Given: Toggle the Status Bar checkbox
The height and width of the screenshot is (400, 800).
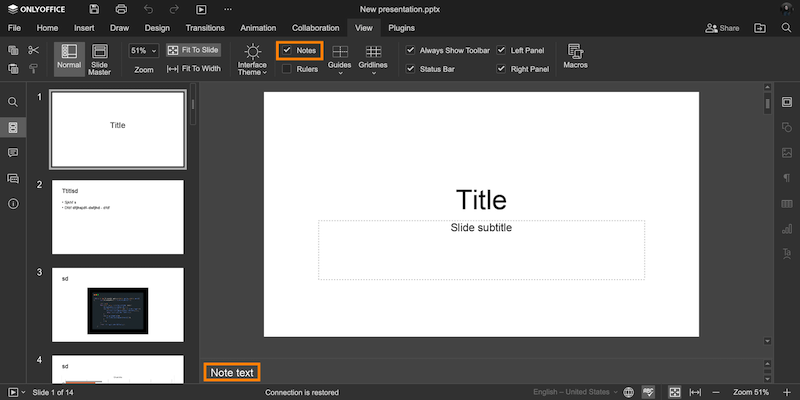Looking at the screenshot, I should point(410,69).
